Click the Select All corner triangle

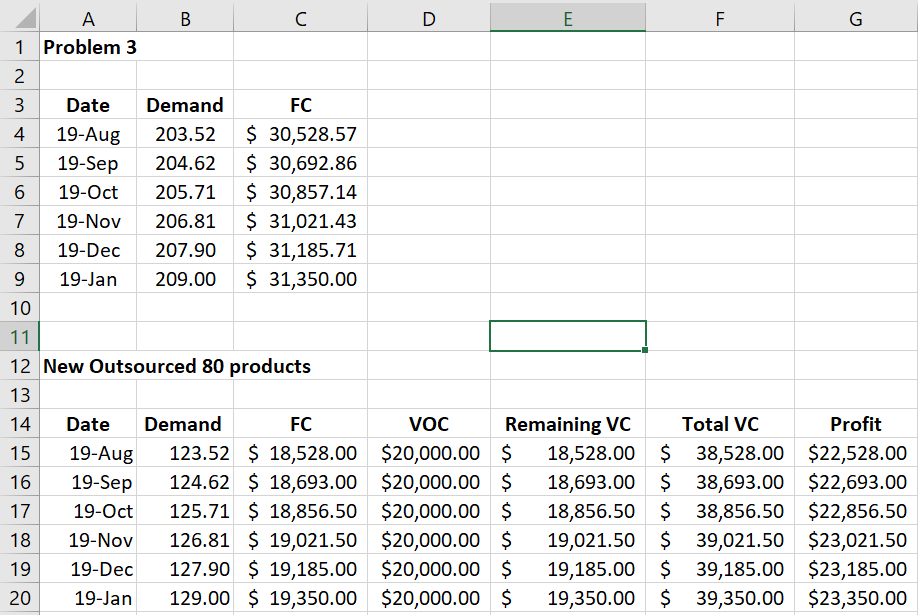[x=25, y=18]
